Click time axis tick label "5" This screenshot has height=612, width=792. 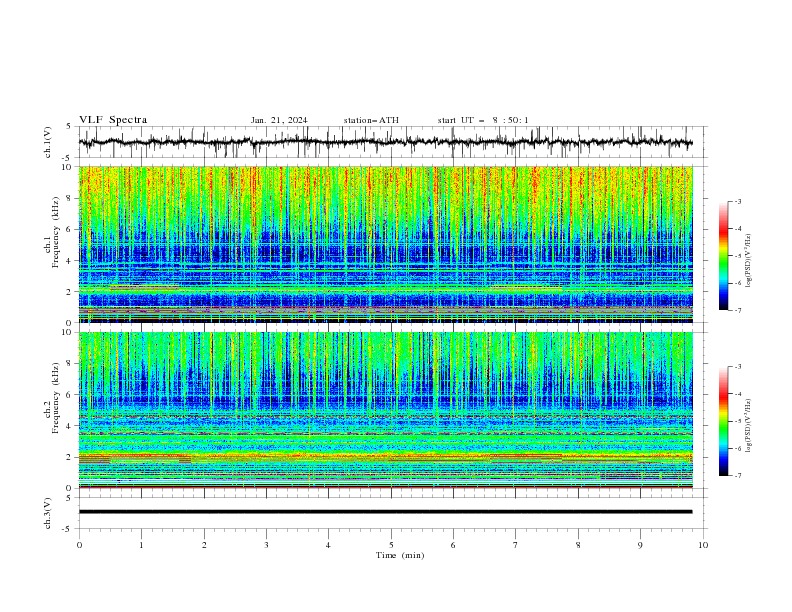[391, 545]
